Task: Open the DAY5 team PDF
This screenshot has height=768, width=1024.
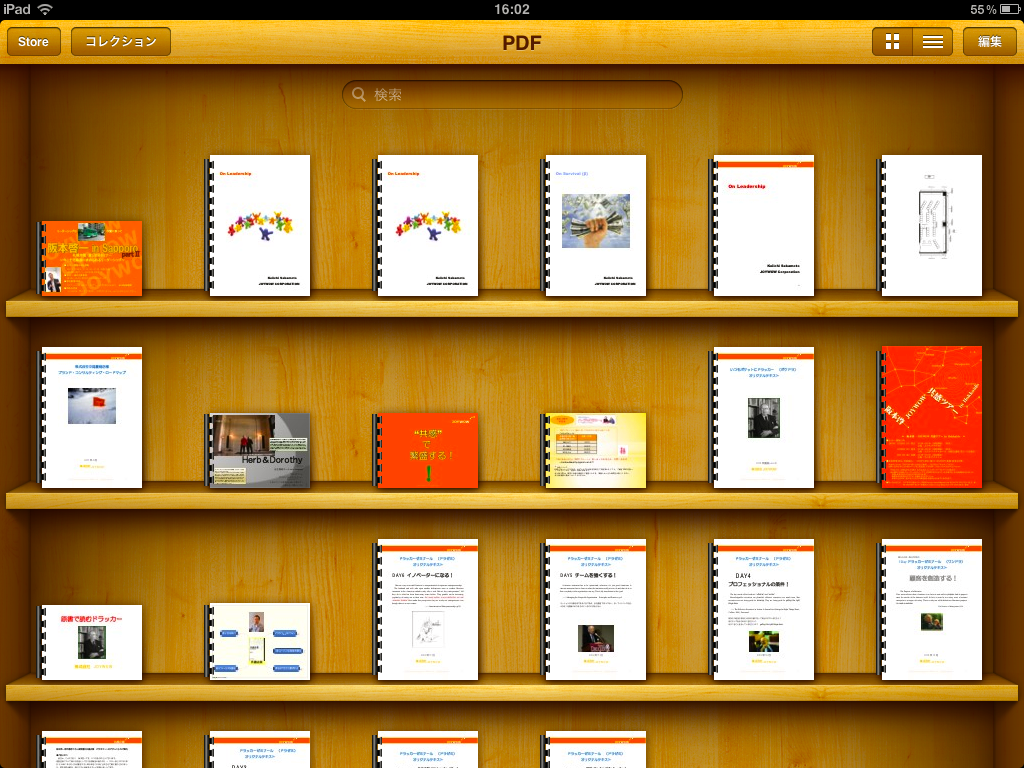Action: click(x=594, y=609)
